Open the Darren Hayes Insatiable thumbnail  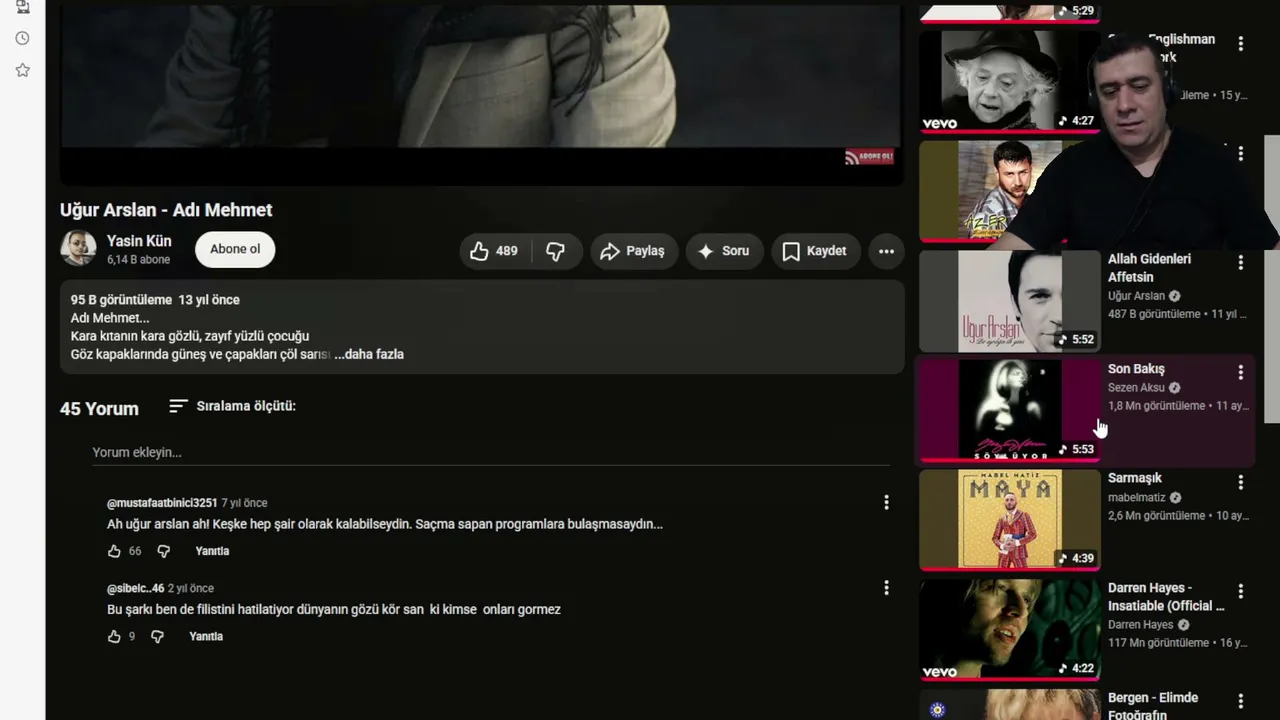1009,629
